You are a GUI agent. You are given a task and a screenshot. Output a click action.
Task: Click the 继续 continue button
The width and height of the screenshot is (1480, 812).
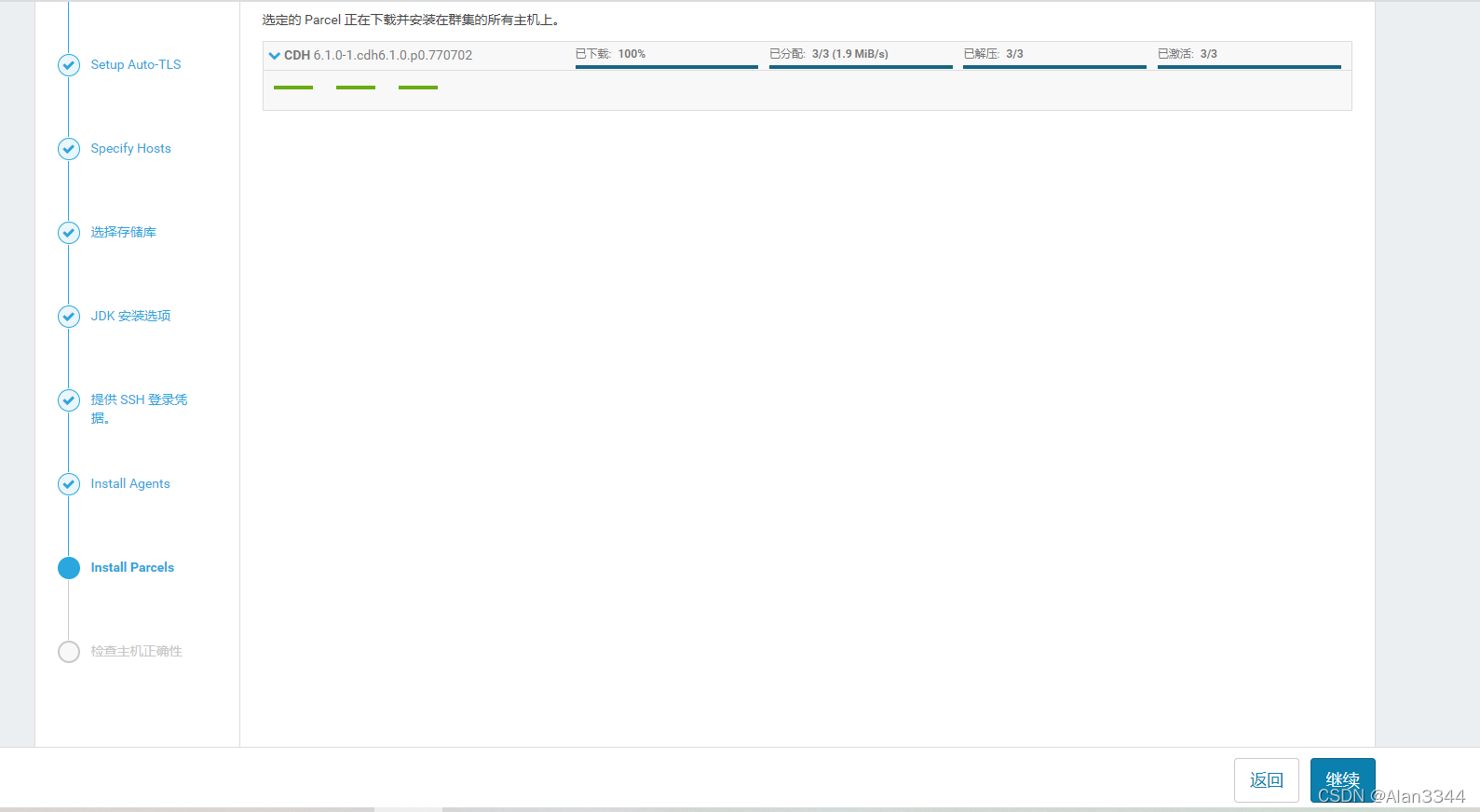(1343, 780)
